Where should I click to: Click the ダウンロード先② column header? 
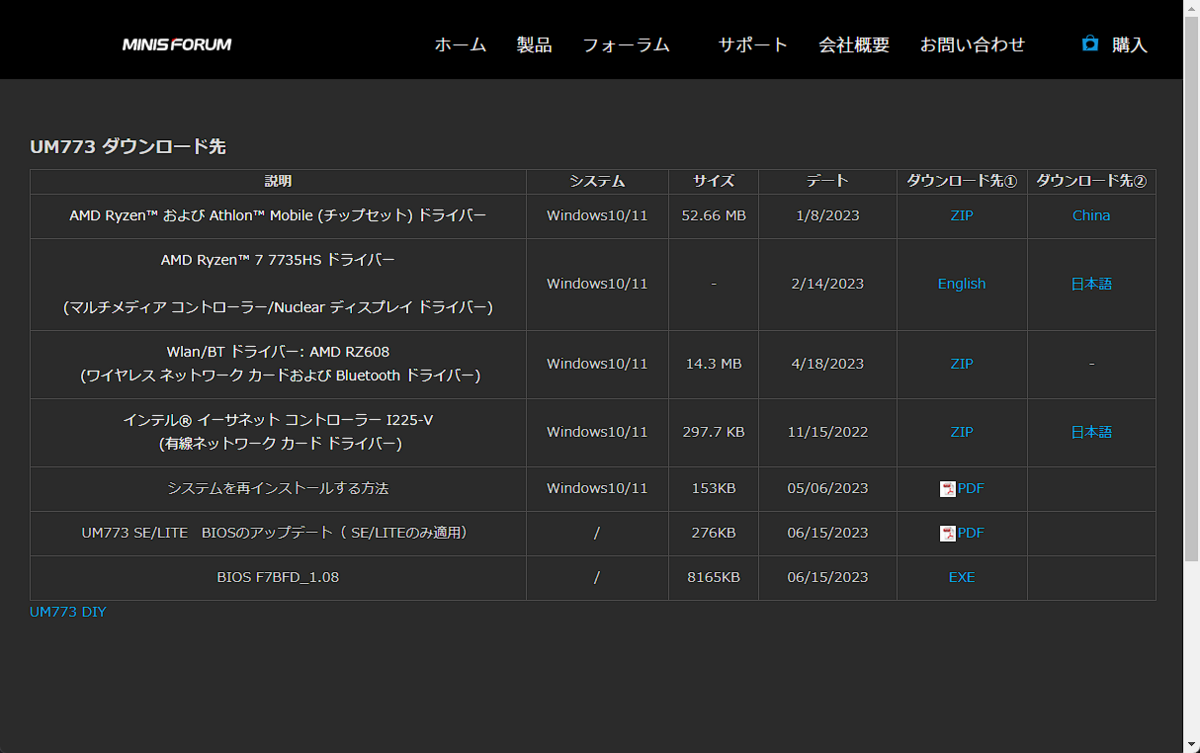point(1091,182)
